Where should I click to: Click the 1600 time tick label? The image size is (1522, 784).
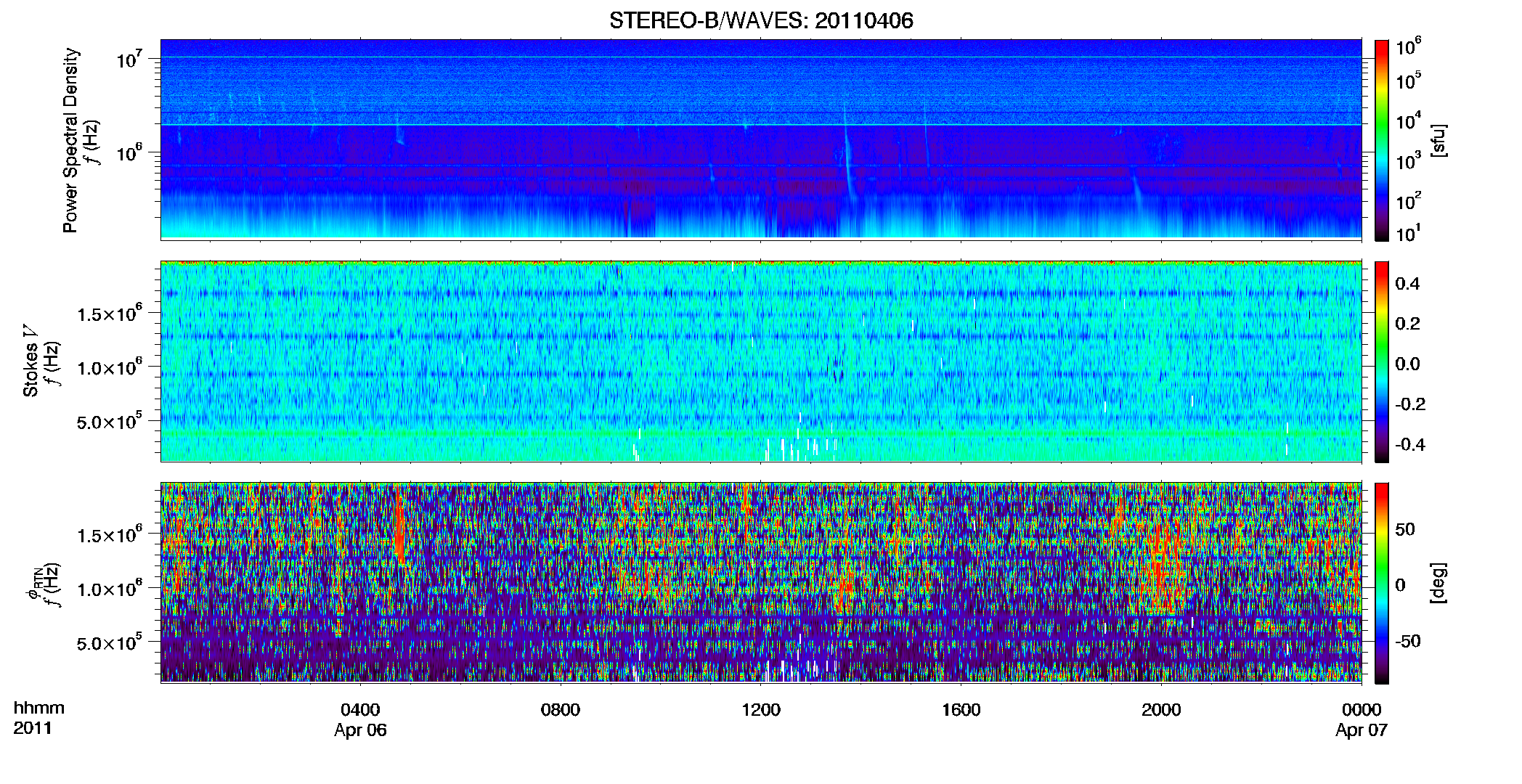click(x=961, y=710)
